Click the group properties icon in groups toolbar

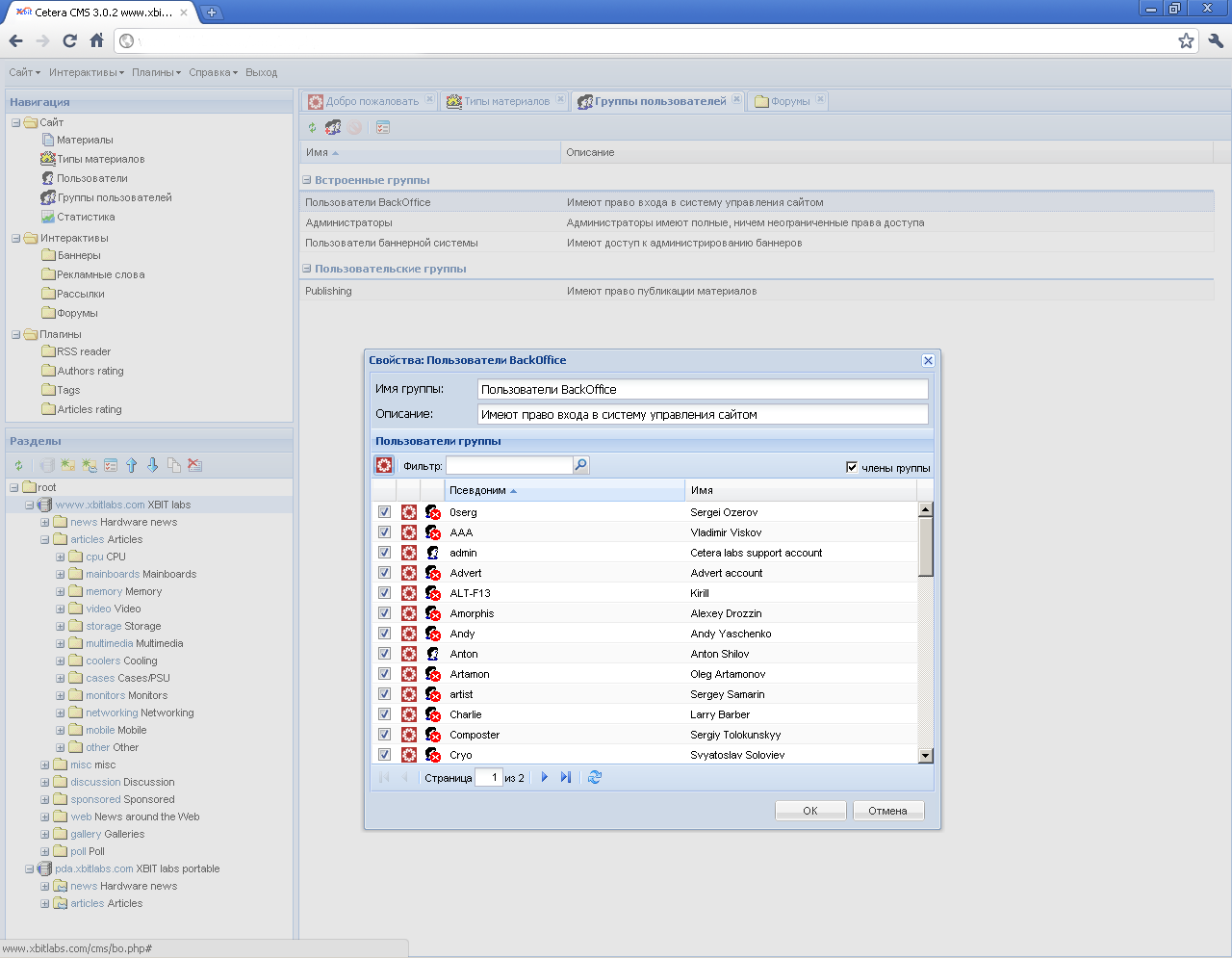(383, 127)
